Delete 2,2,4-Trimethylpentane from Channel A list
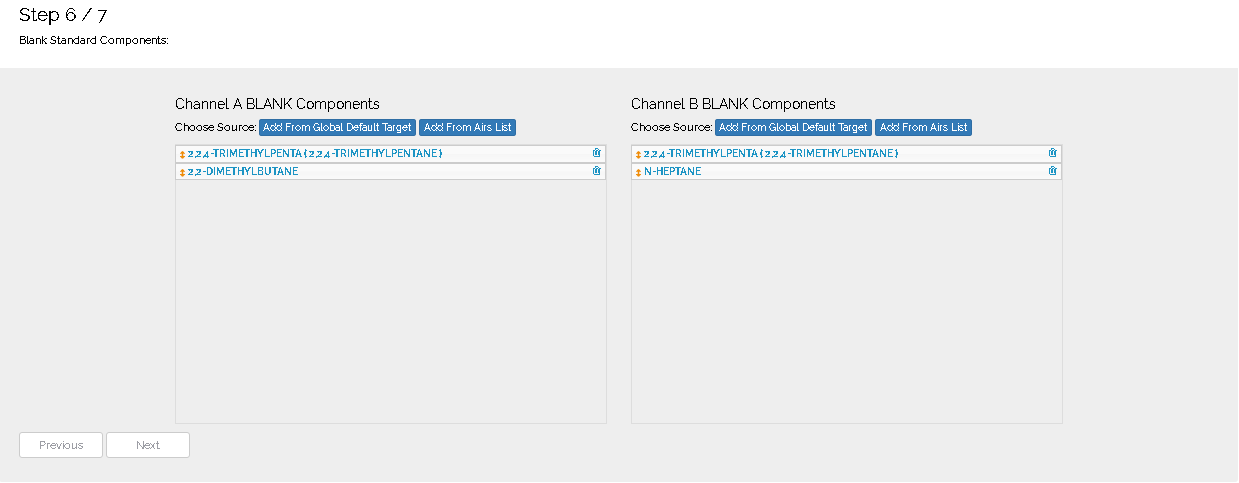This screenshot has height=483, width=1239. 597,153
